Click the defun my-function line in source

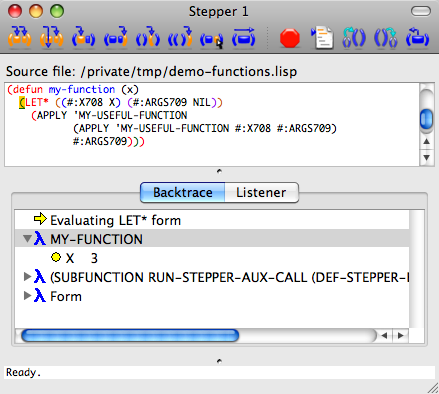[x=73, y=89]
